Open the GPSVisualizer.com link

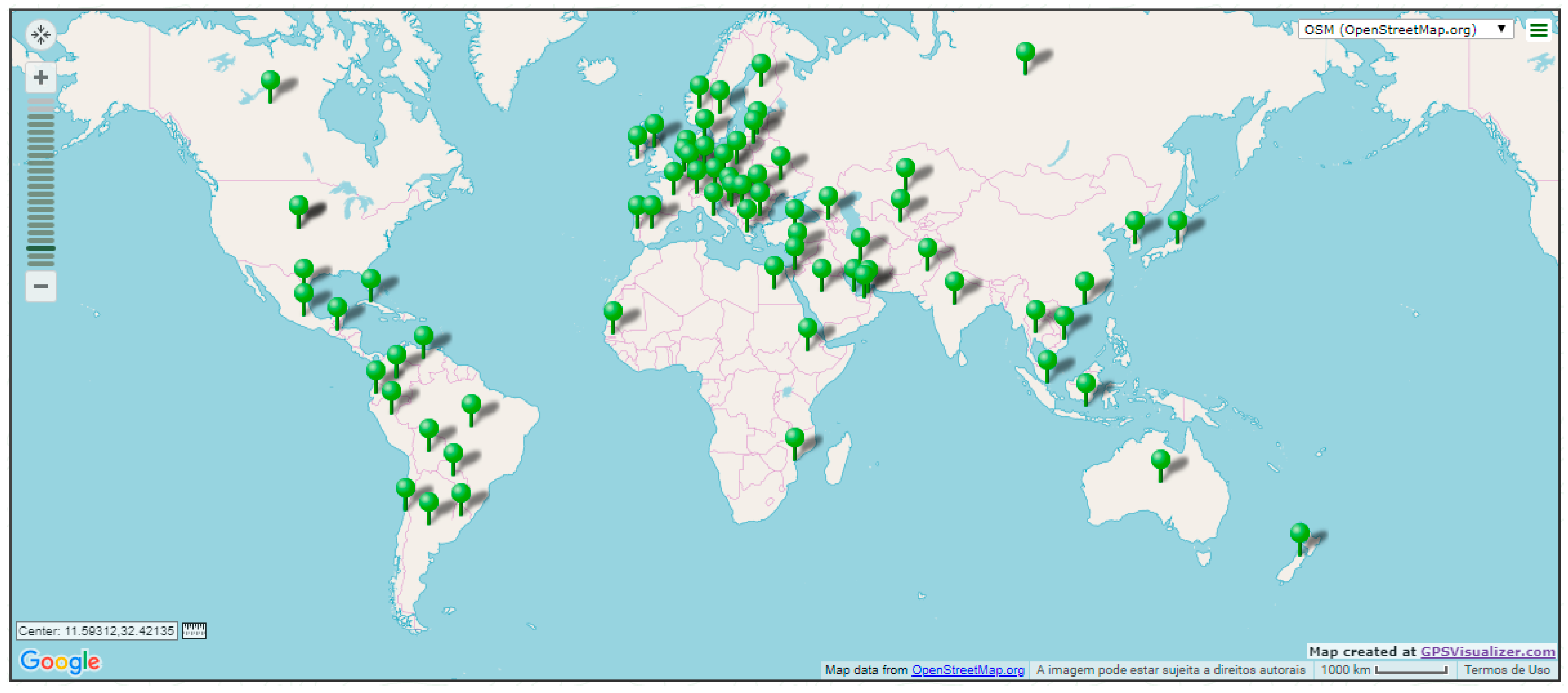point(1487,651)
